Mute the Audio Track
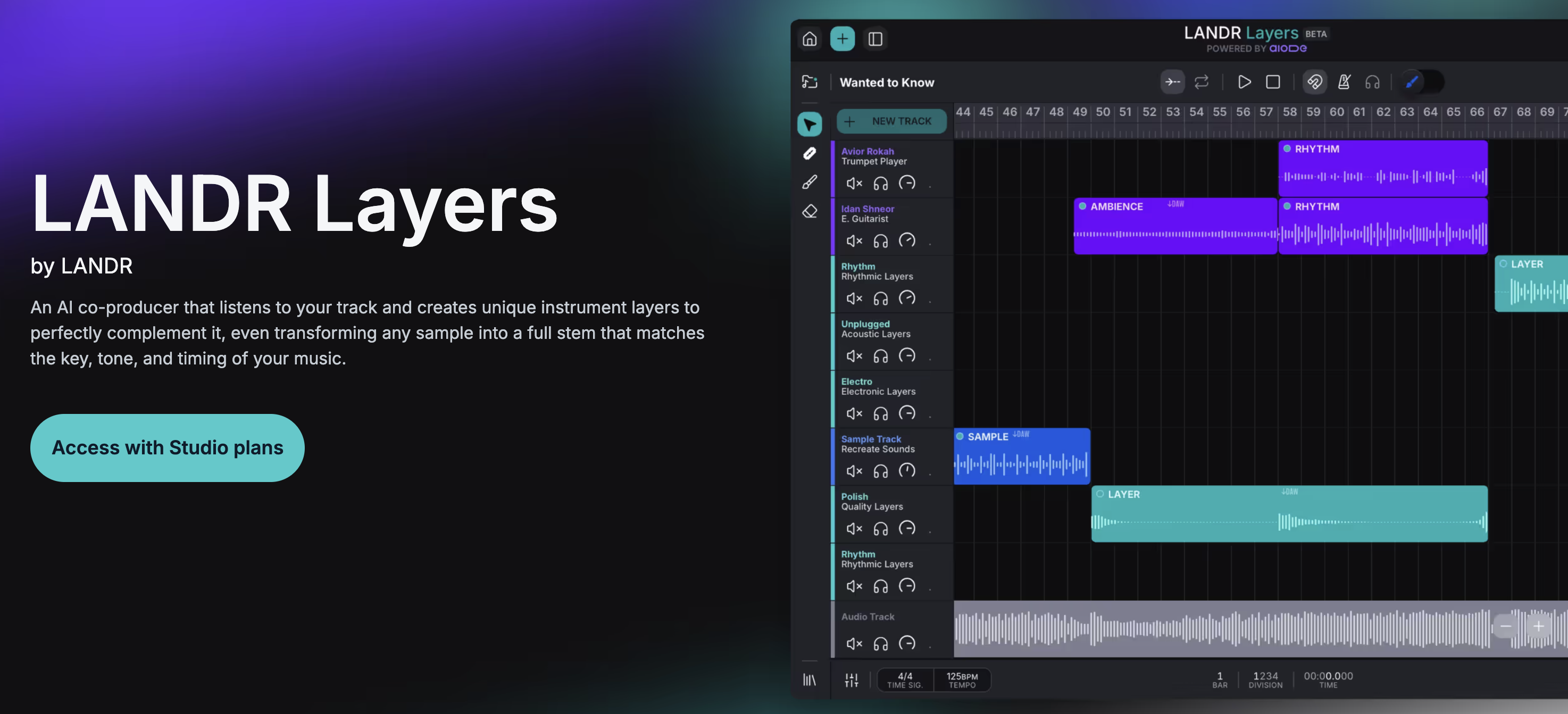 click(854, 644)
